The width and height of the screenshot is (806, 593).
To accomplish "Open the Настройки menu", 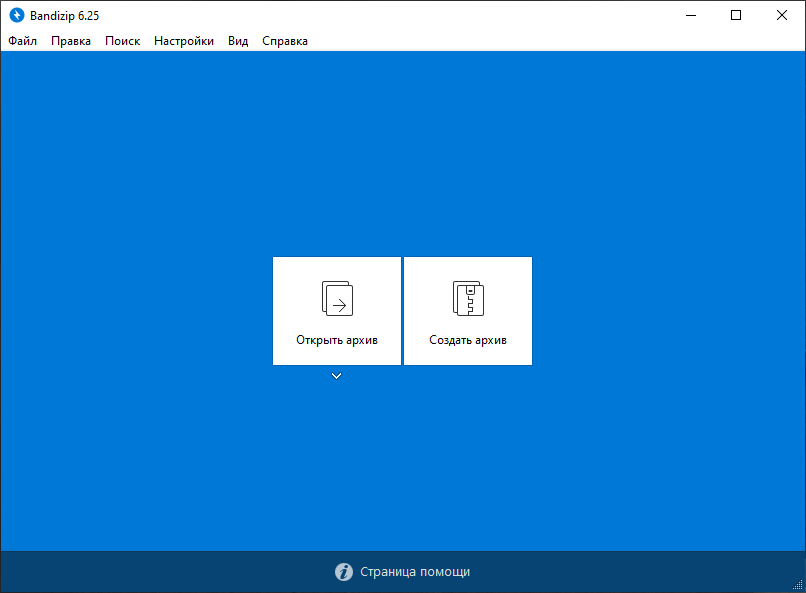I will pyautogui.click(x=184, y=41).
